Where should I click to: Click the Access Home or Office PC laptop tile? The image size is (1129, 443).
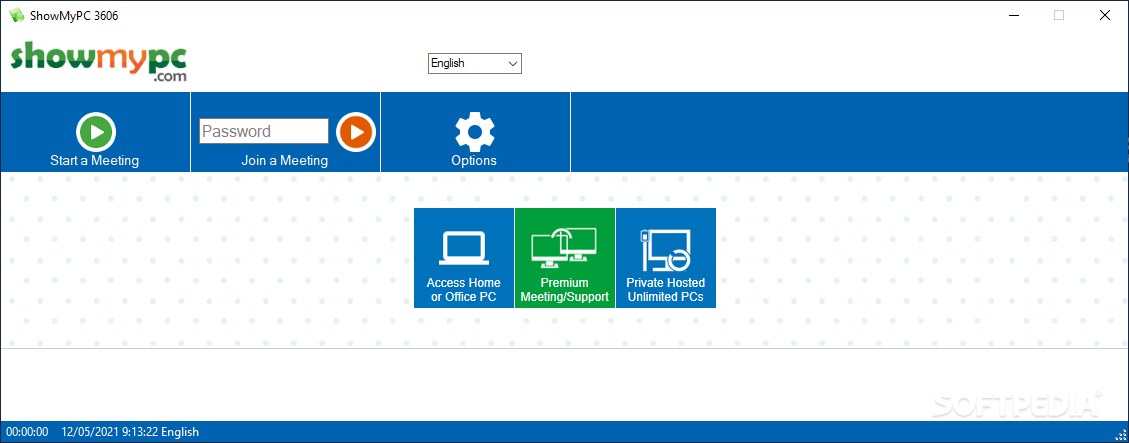point(464,258)
